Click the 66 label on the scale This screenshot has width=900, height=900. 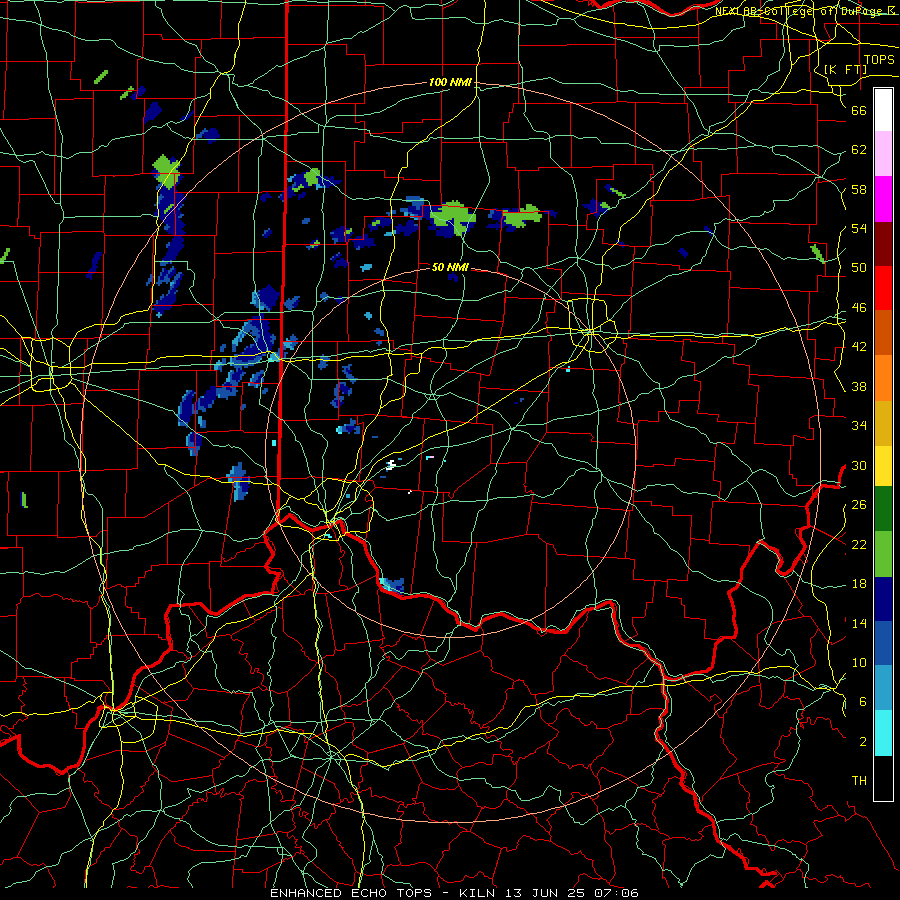tap(859, 111)
